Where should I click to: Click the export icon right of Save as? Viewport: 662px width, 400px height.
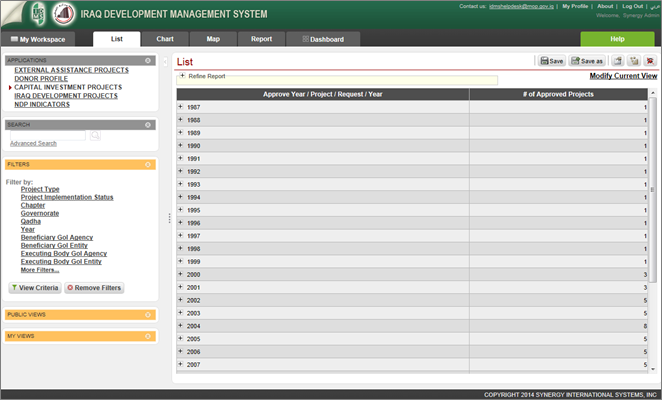click(618, 61)
